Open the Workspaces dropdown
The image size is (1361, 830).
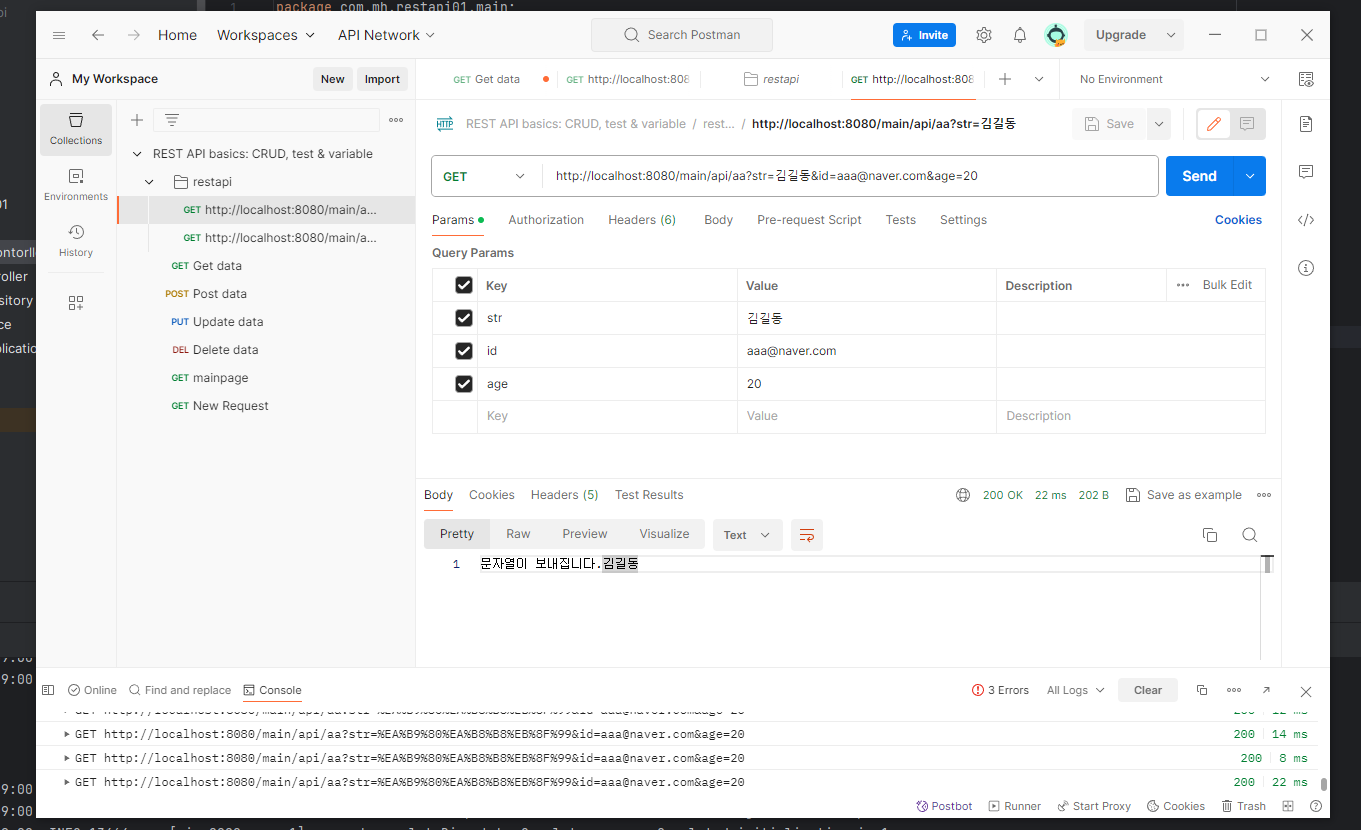tap(266, 35)
